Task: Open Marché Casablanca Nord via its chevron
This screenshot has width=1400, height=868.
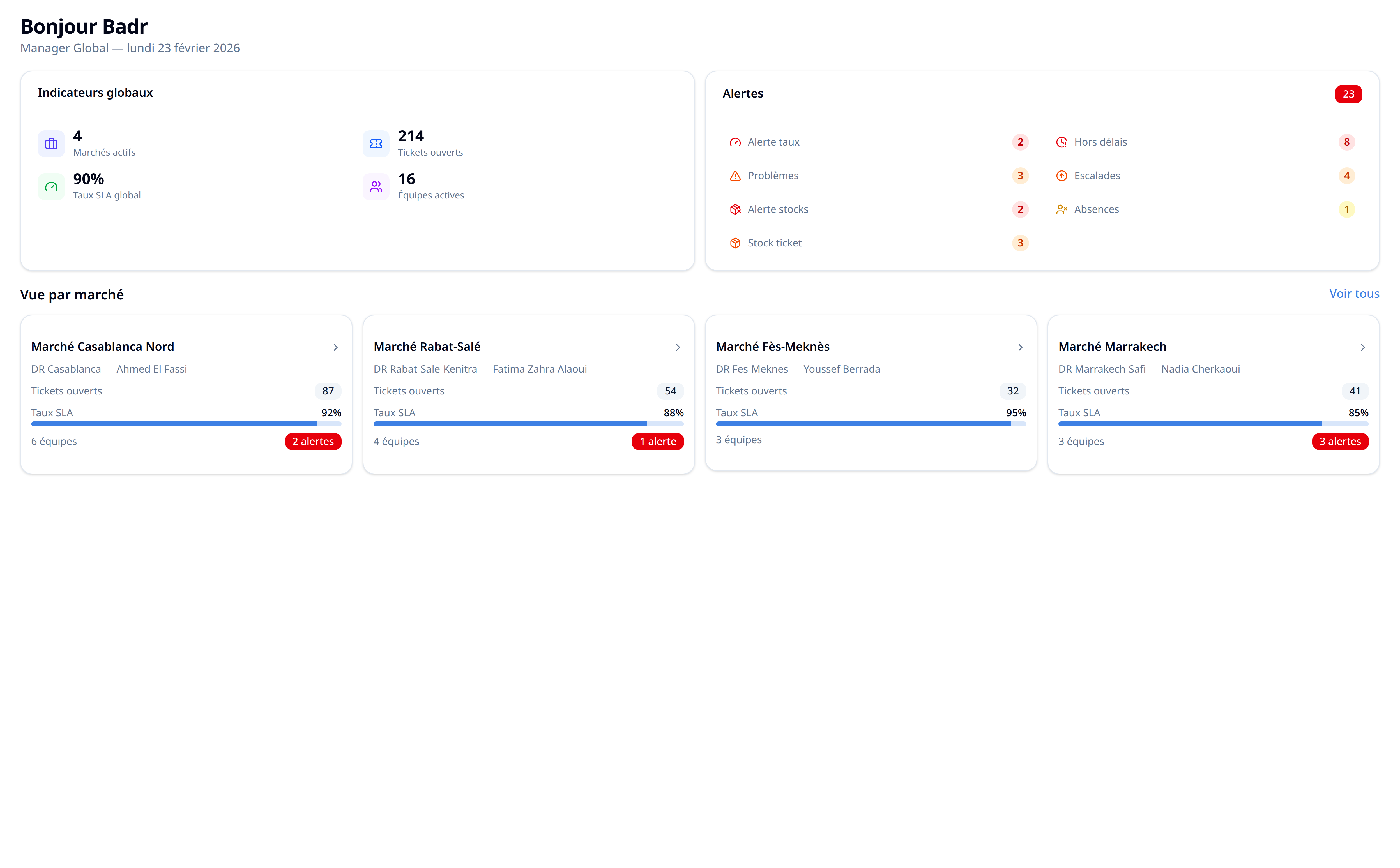Action: pos(335,347)
